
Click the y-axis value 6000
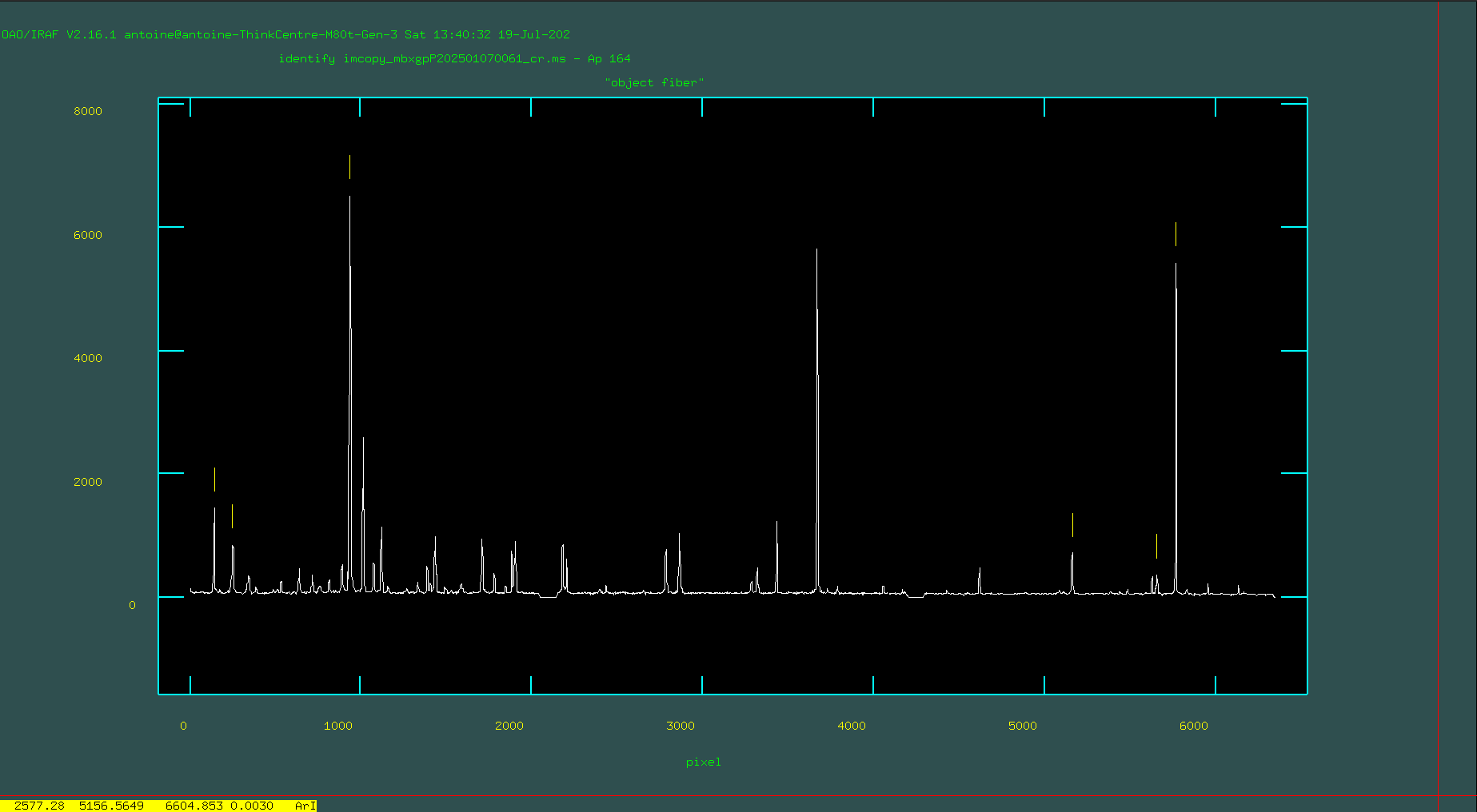point(88,235)
